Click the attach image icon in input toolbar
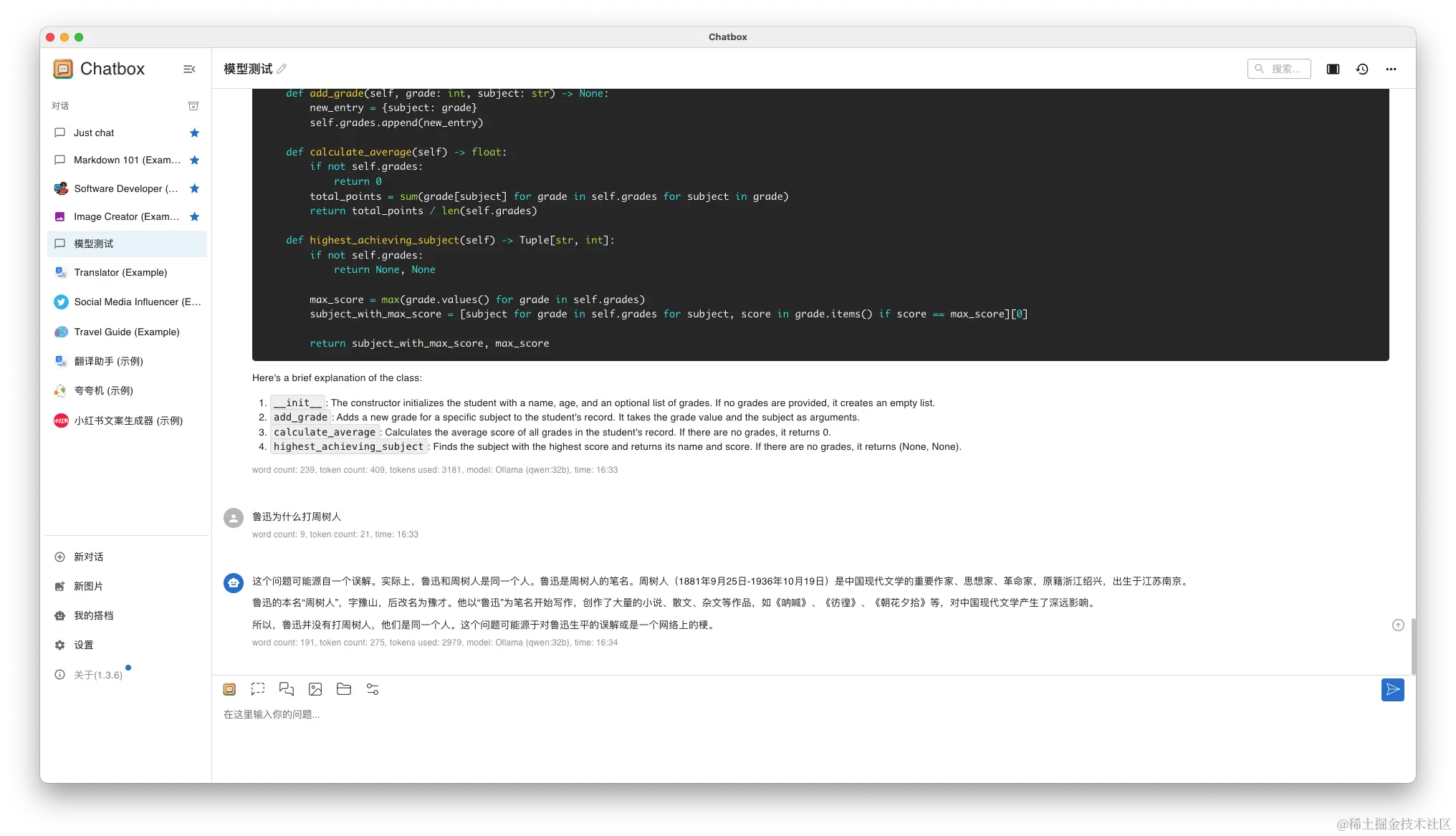1456x836 pixels. coord(315,689)
